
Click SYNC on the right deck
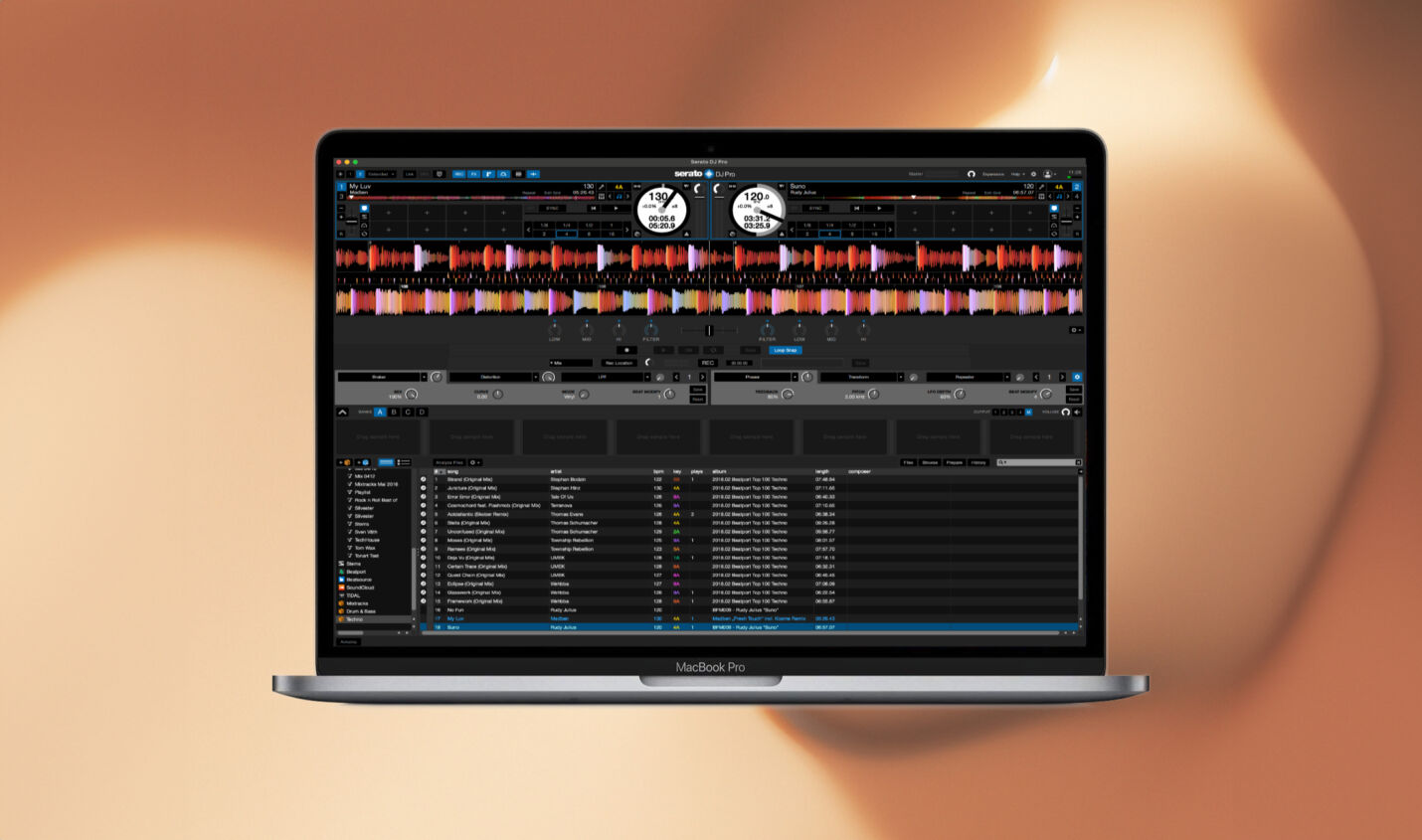pos(815,208)
